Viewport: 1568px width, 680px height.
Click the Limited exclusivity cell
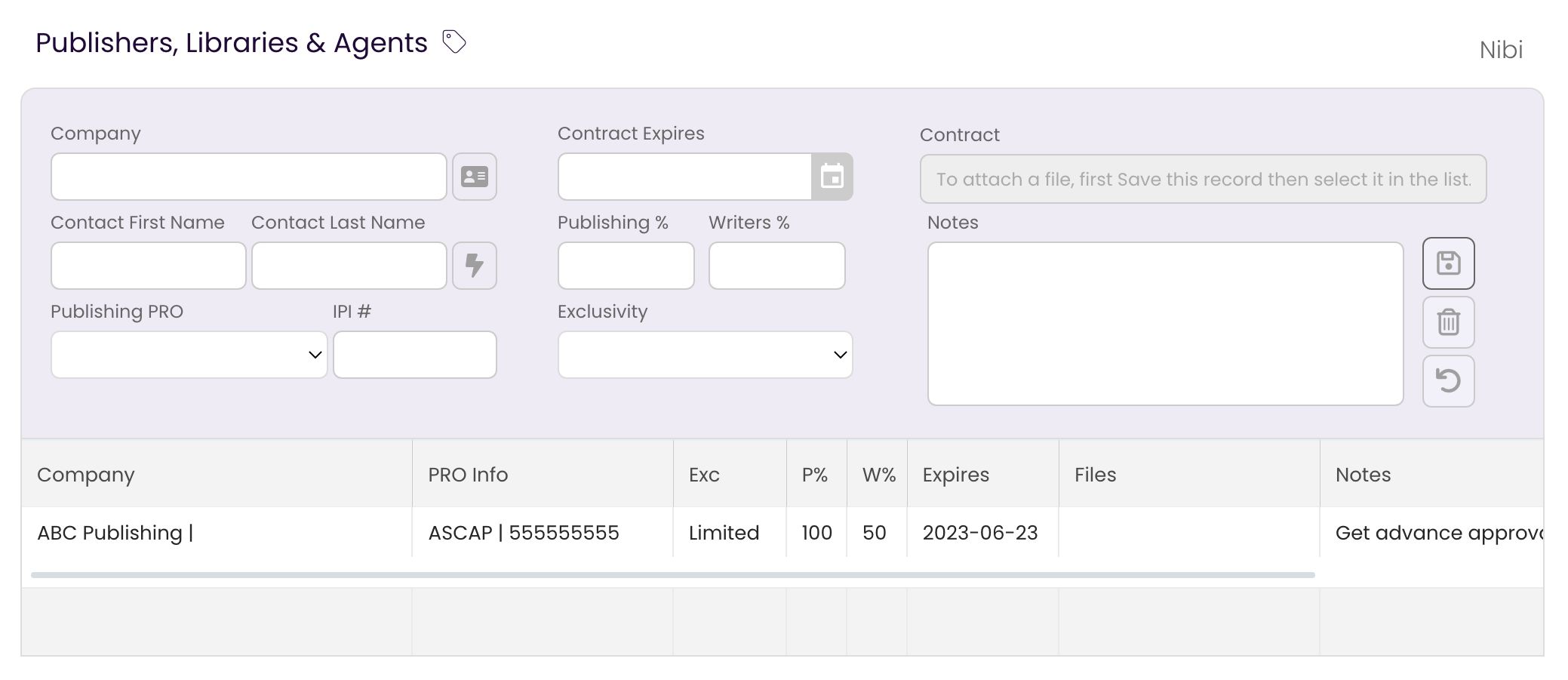(x=730, y=532)
